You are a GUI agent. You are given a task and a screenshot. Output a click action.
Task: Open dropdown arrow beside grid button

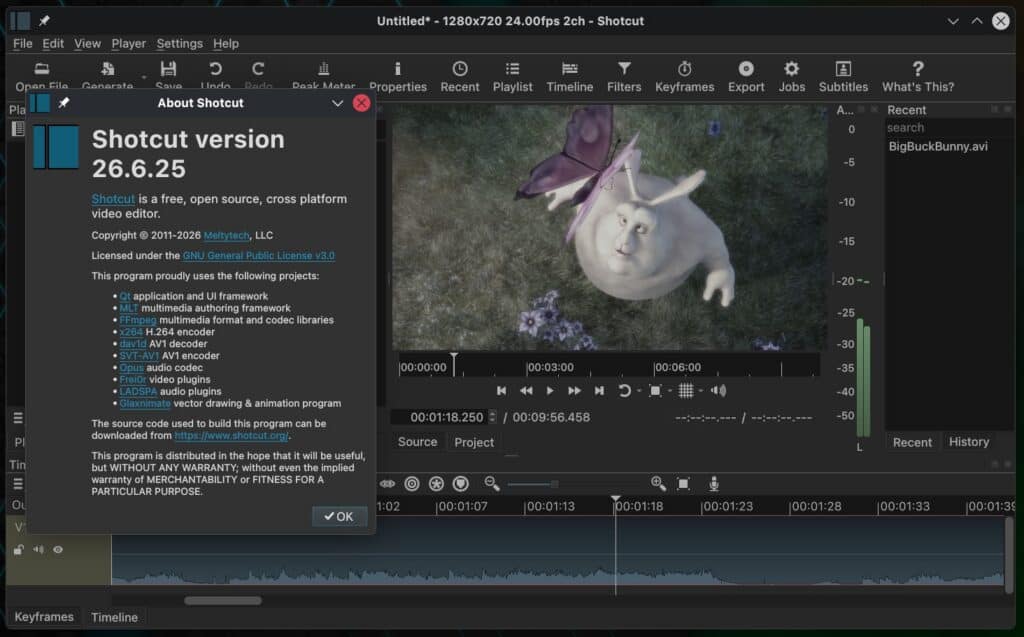[701, 391]
